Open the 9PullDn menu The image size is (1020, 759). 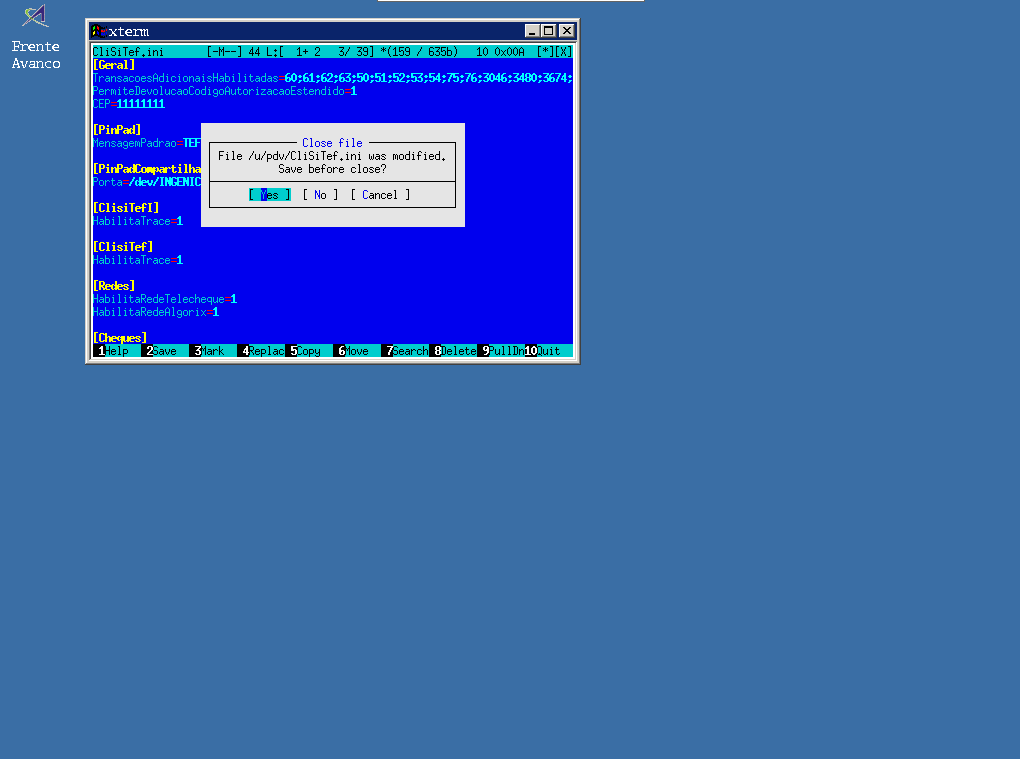pyautogui.click(x=502, y=351)
